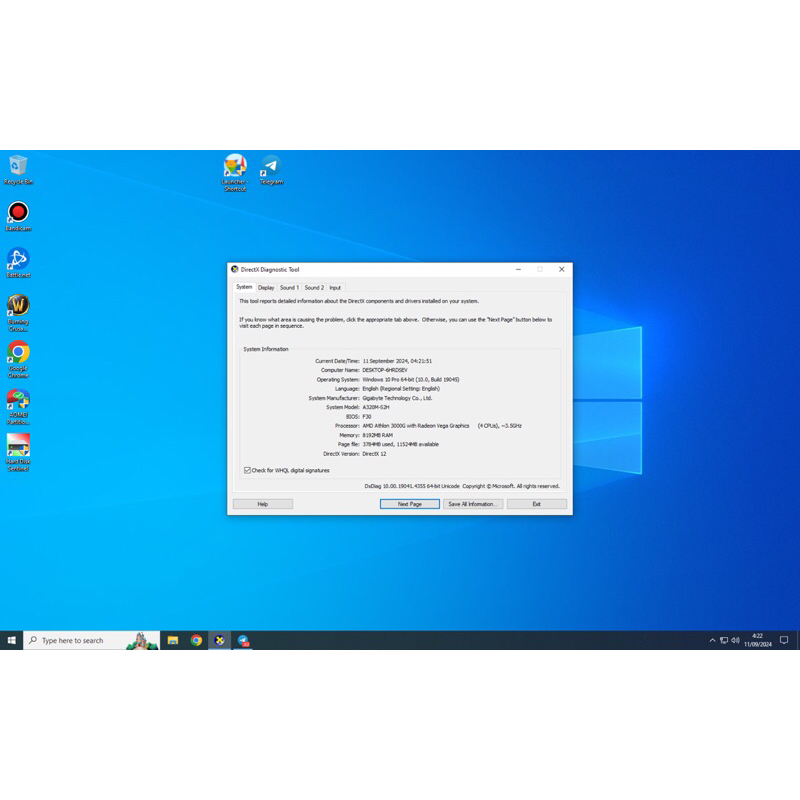The width and height of the screenshot is (800, 800).
Task: Open the Input tab
Action: click(x=335, y=287)
